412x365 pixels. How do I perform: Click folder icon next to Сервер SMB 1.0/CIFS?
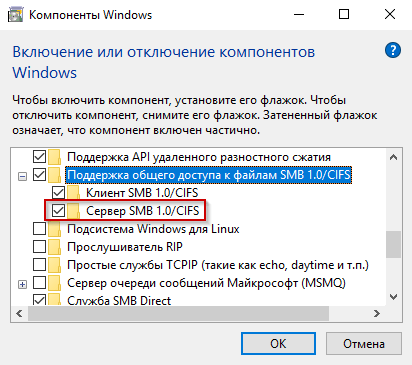[x=73, y=211]
